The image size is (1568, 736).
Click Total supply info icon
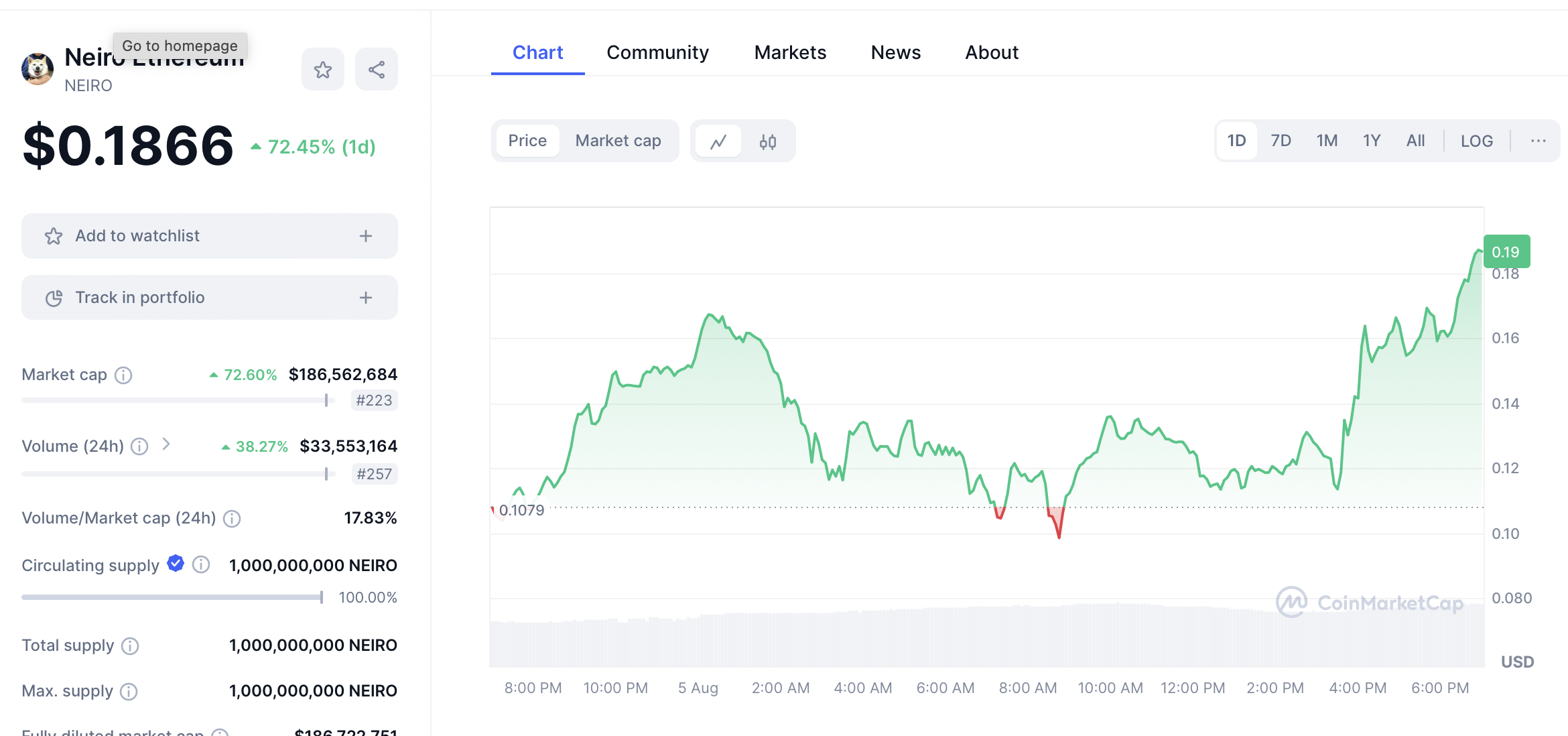pyautogui.click(x=130, y=646)
